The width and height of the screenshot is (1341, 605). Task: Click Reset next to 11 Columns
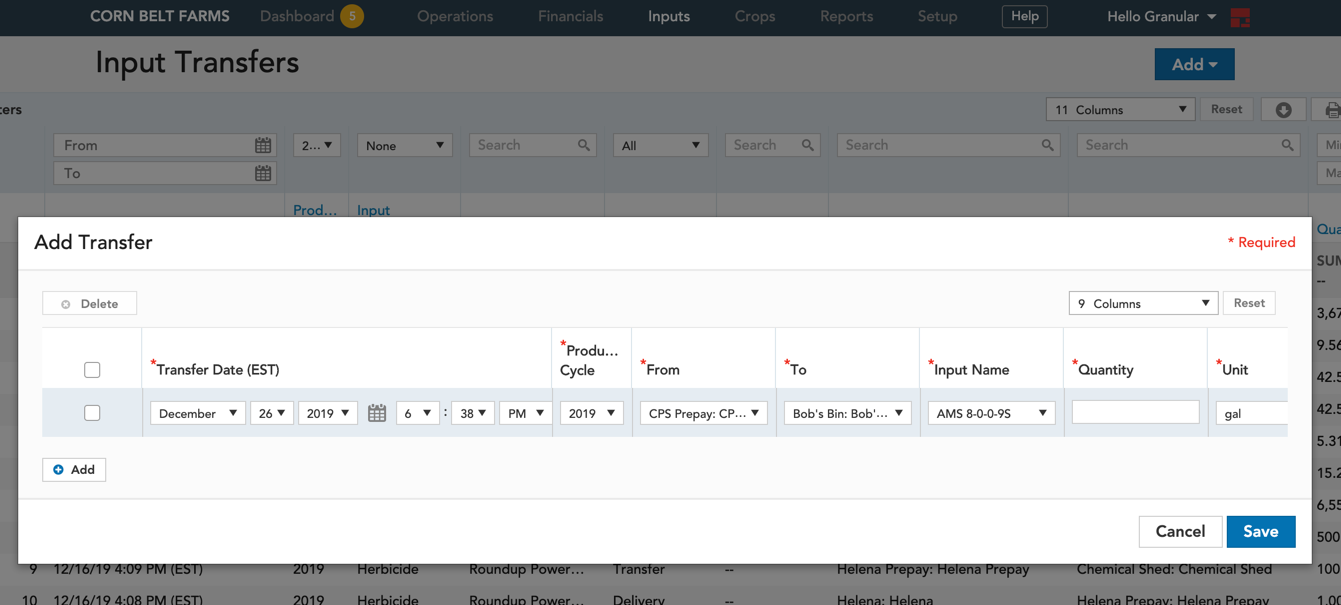coord(1227,110)
